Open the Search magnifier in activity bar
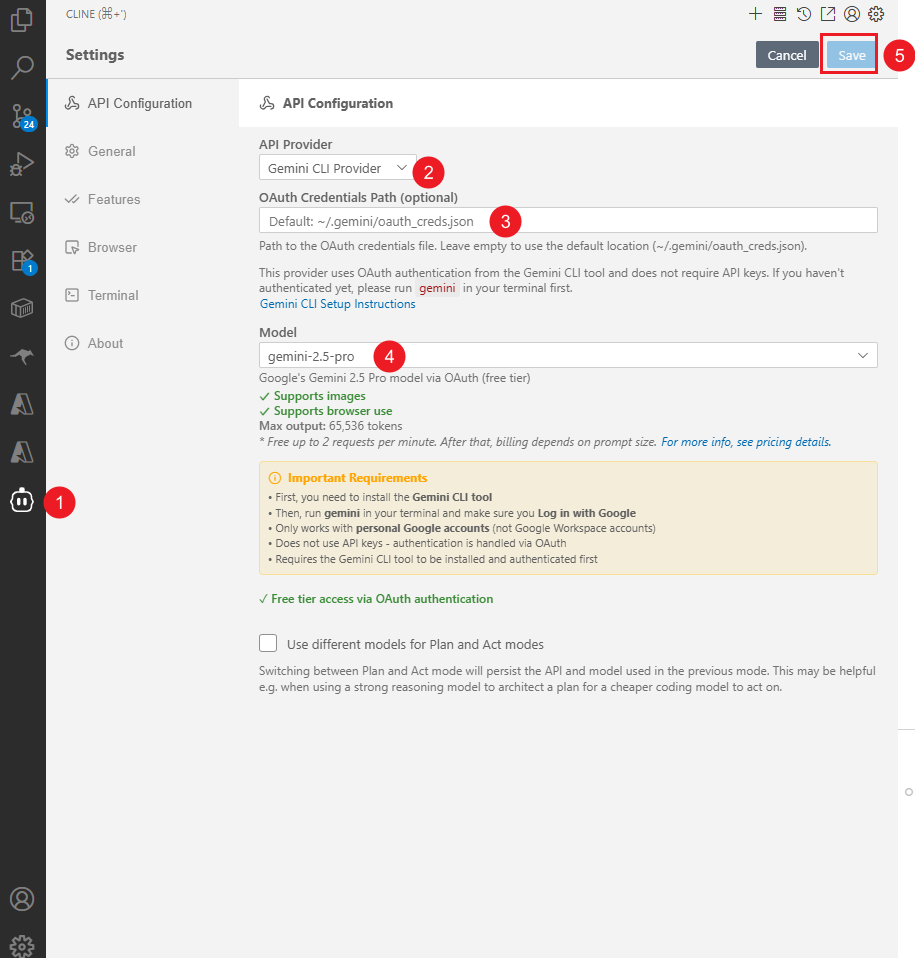This screenshot has width=915, height=958. pos(22,67)
